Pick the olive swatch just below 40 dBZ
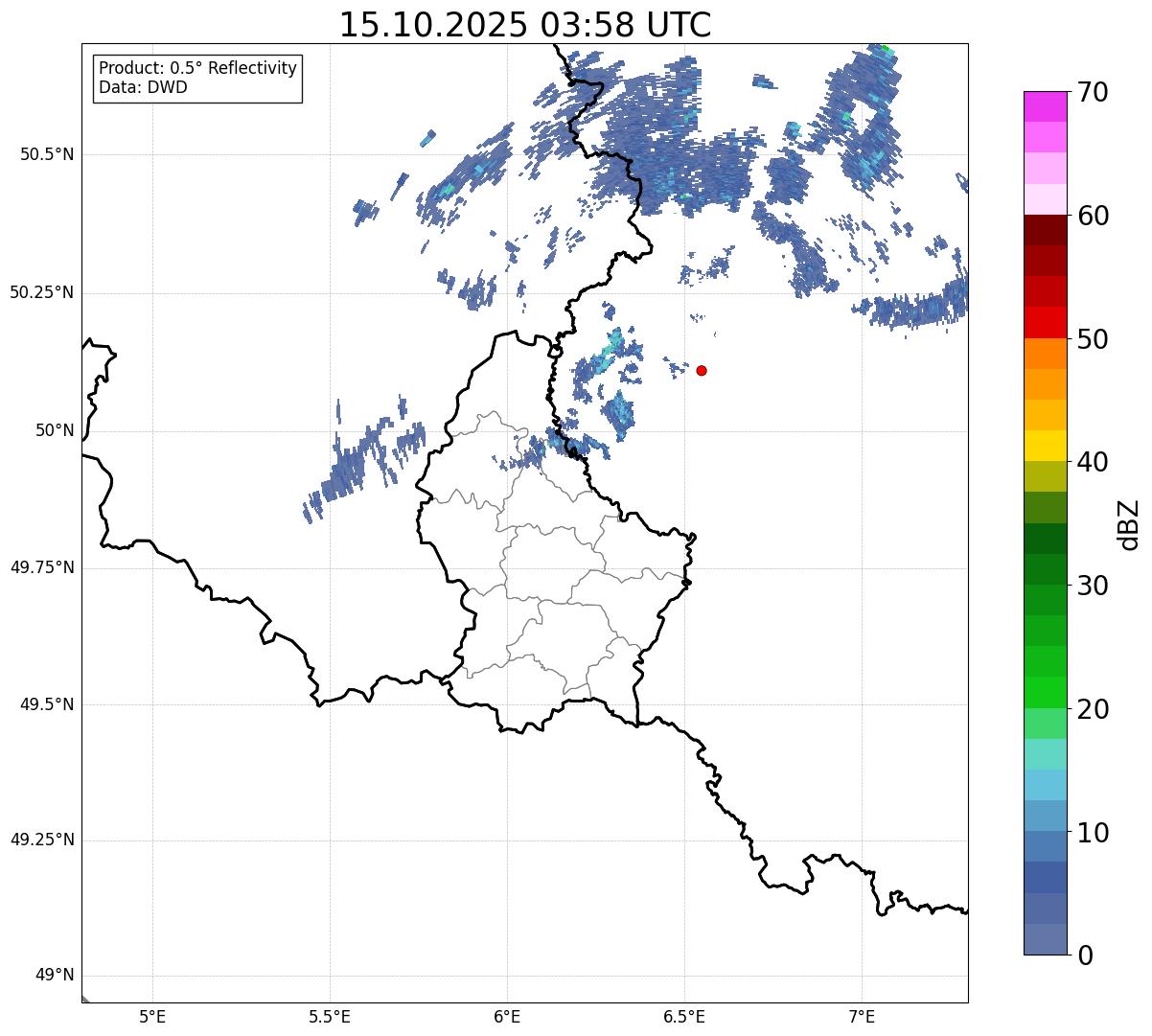The height and width of the screenshot is (1036, 1152). [x=1045, y=477]
